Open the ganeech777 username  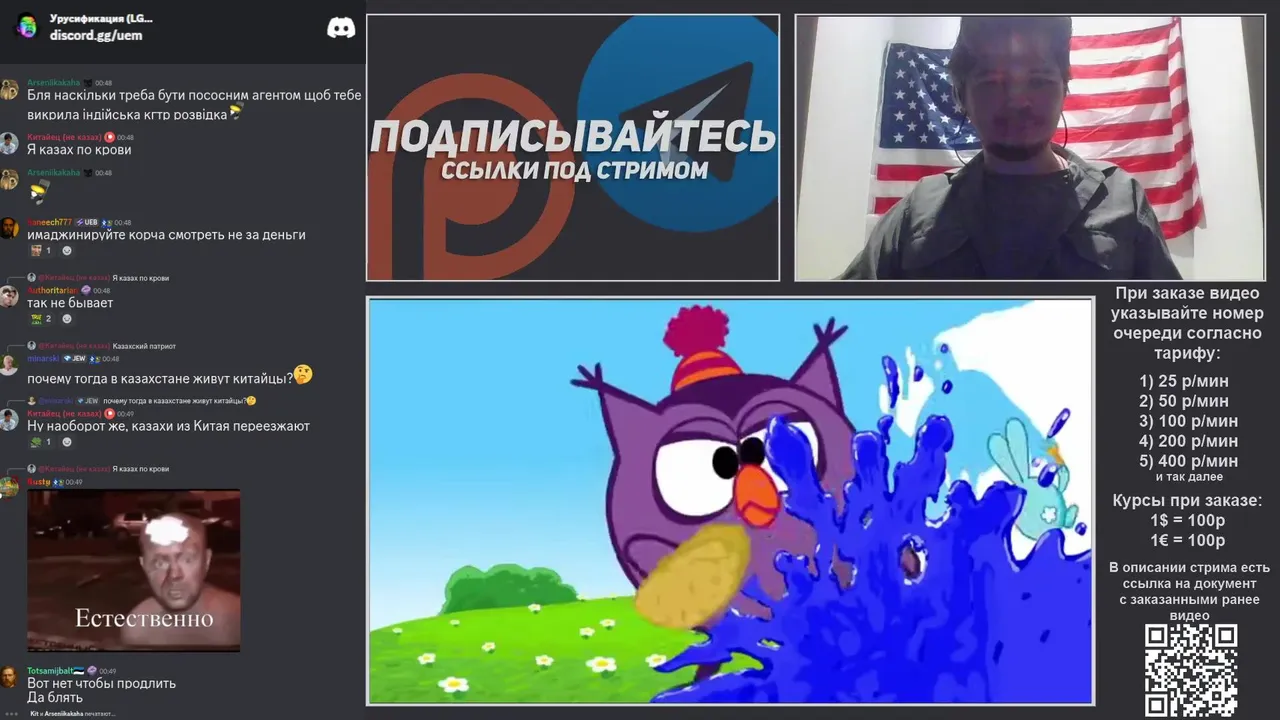click(x=49, y=222)
